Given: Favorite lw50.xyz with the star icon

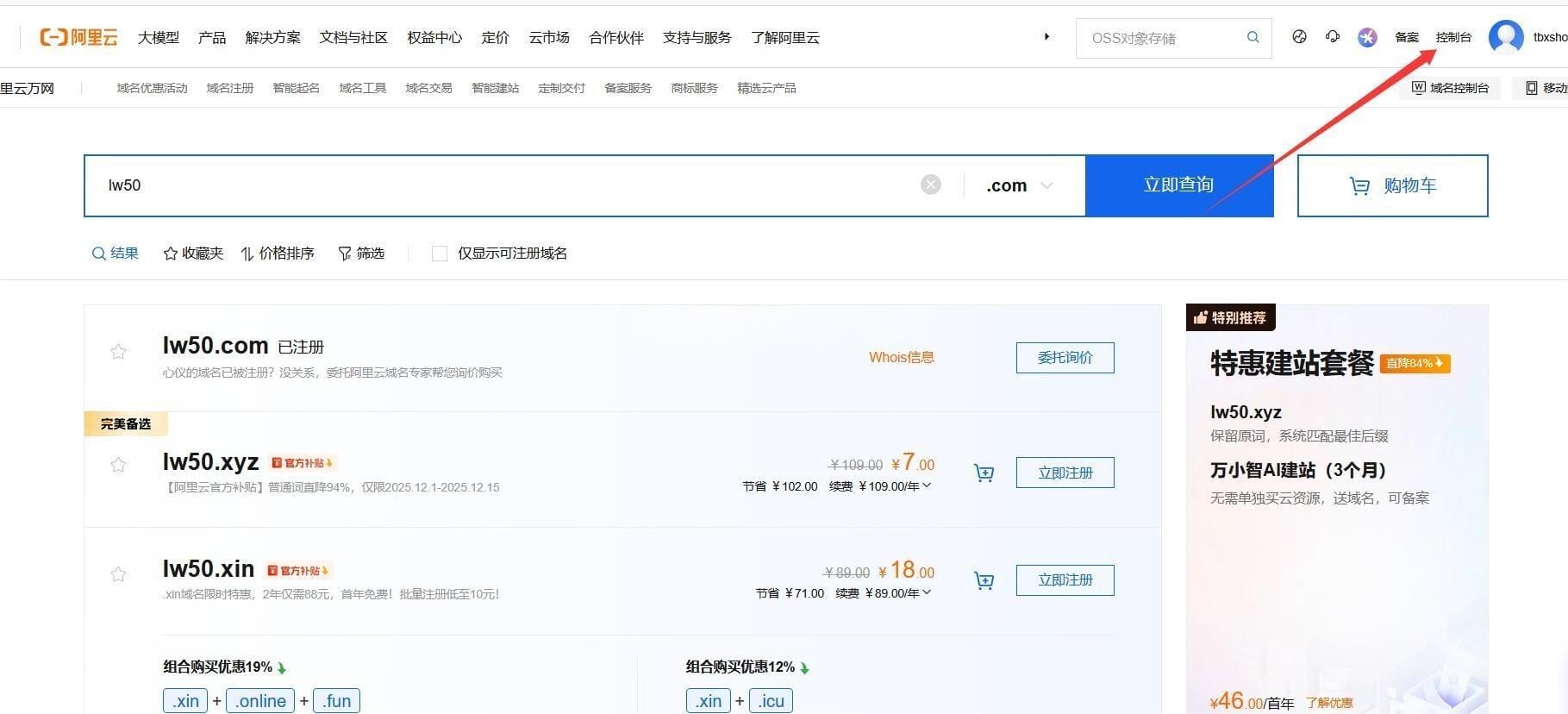Looking at the screenshot, I should pyautogui.click(x=118, y=465).
